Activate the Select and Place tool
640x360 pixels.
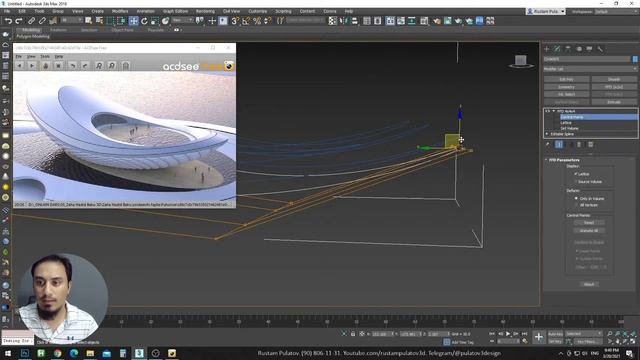coord(165,20)
